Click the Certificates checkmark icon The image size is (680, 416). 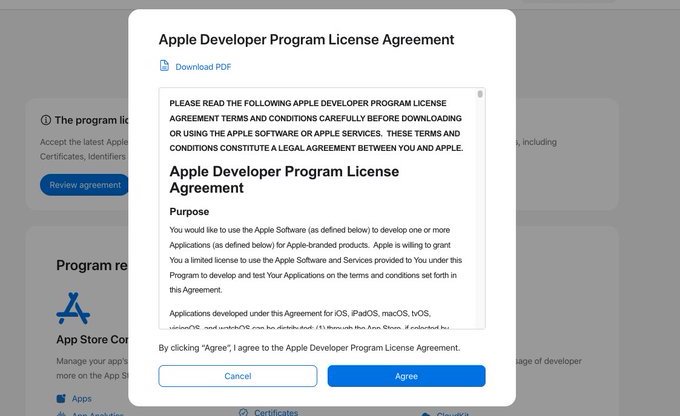[243, 412]
